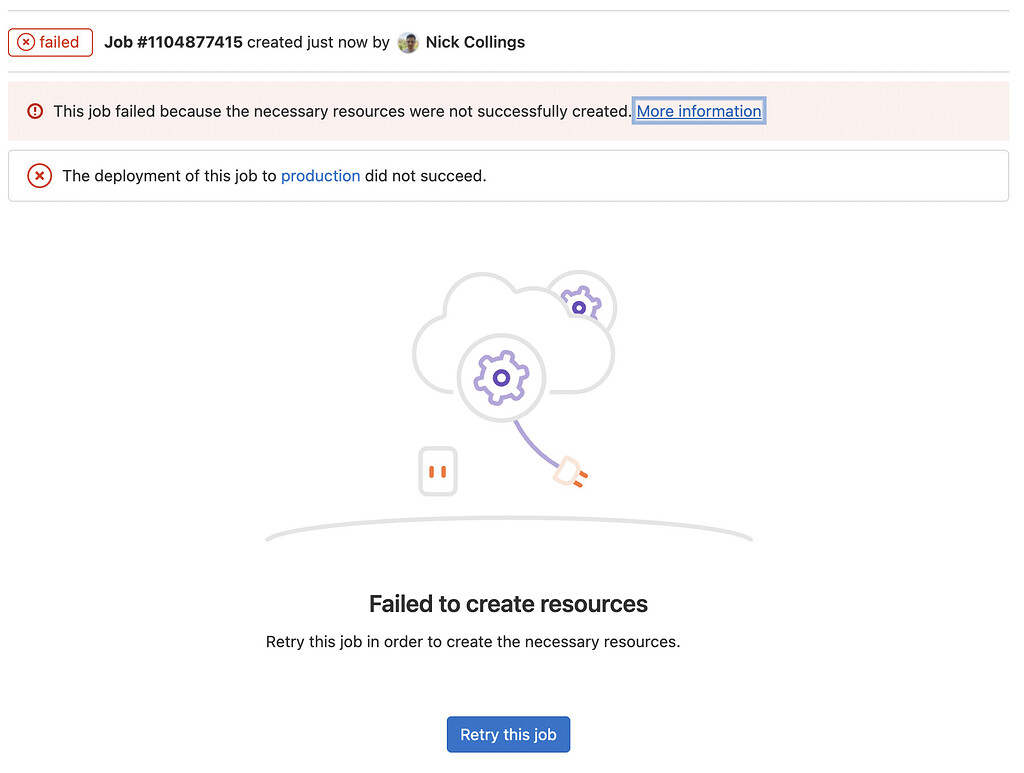The height and width of the screenshot is (773, 1024).
Task: Click the Retry this job button
Action: click(508, 734)
